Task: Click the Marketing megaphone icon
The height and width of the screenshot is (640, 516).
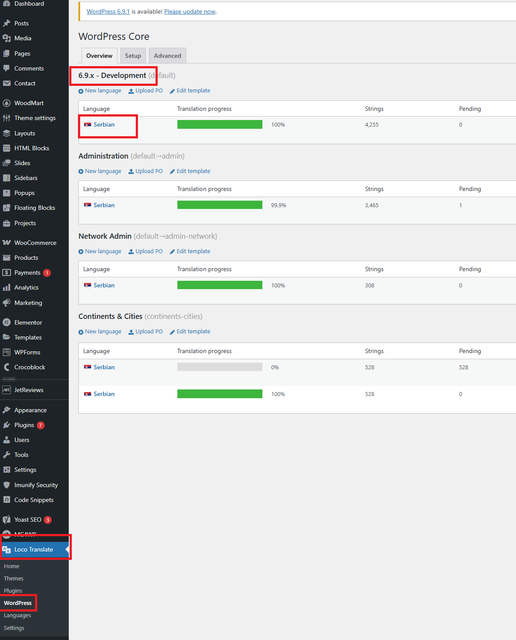Action: [x=7, y=303]
